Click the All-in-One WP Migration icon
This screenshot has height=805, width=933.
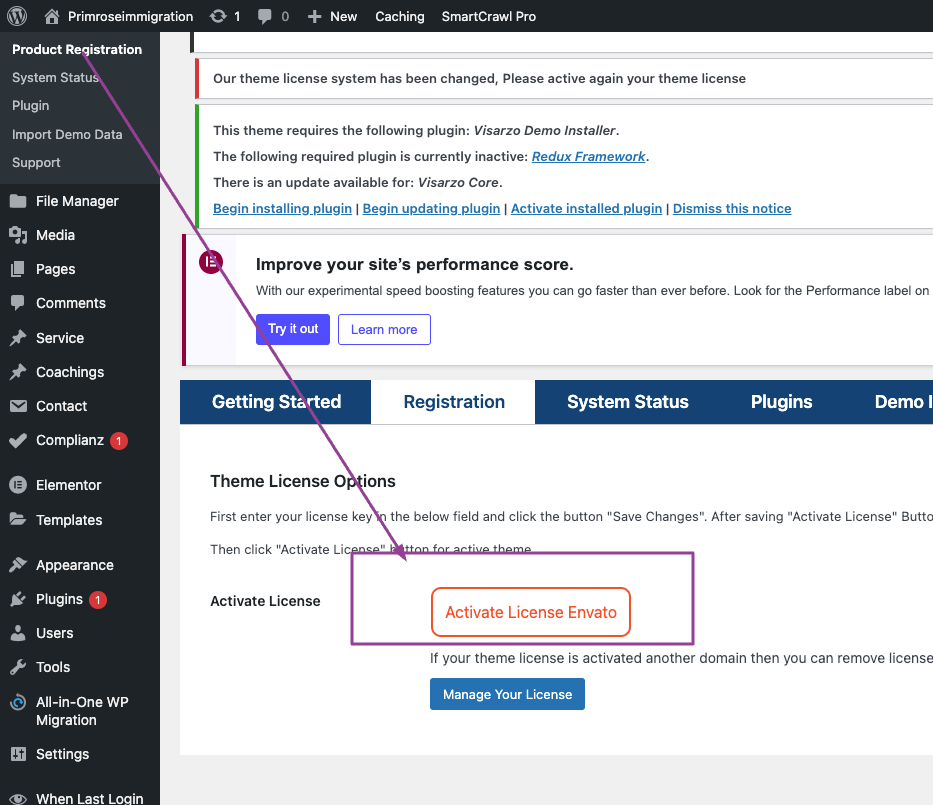[18, 702]
